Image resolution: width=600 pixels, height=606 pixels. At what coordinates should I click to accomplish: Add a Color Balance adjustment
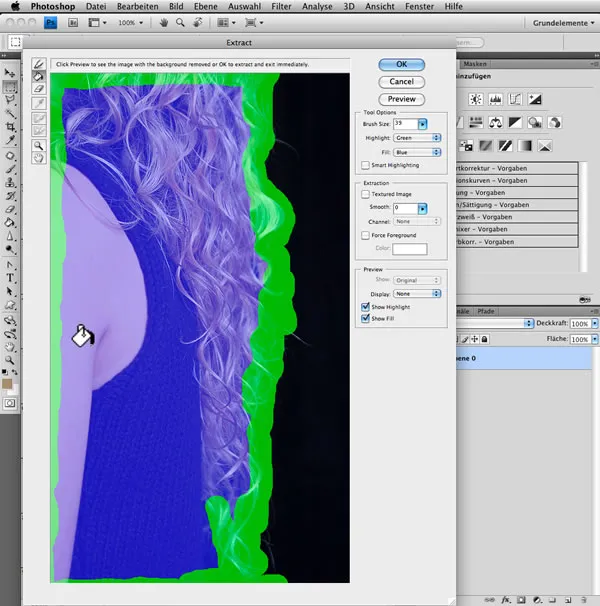click(x=495, y=122)
